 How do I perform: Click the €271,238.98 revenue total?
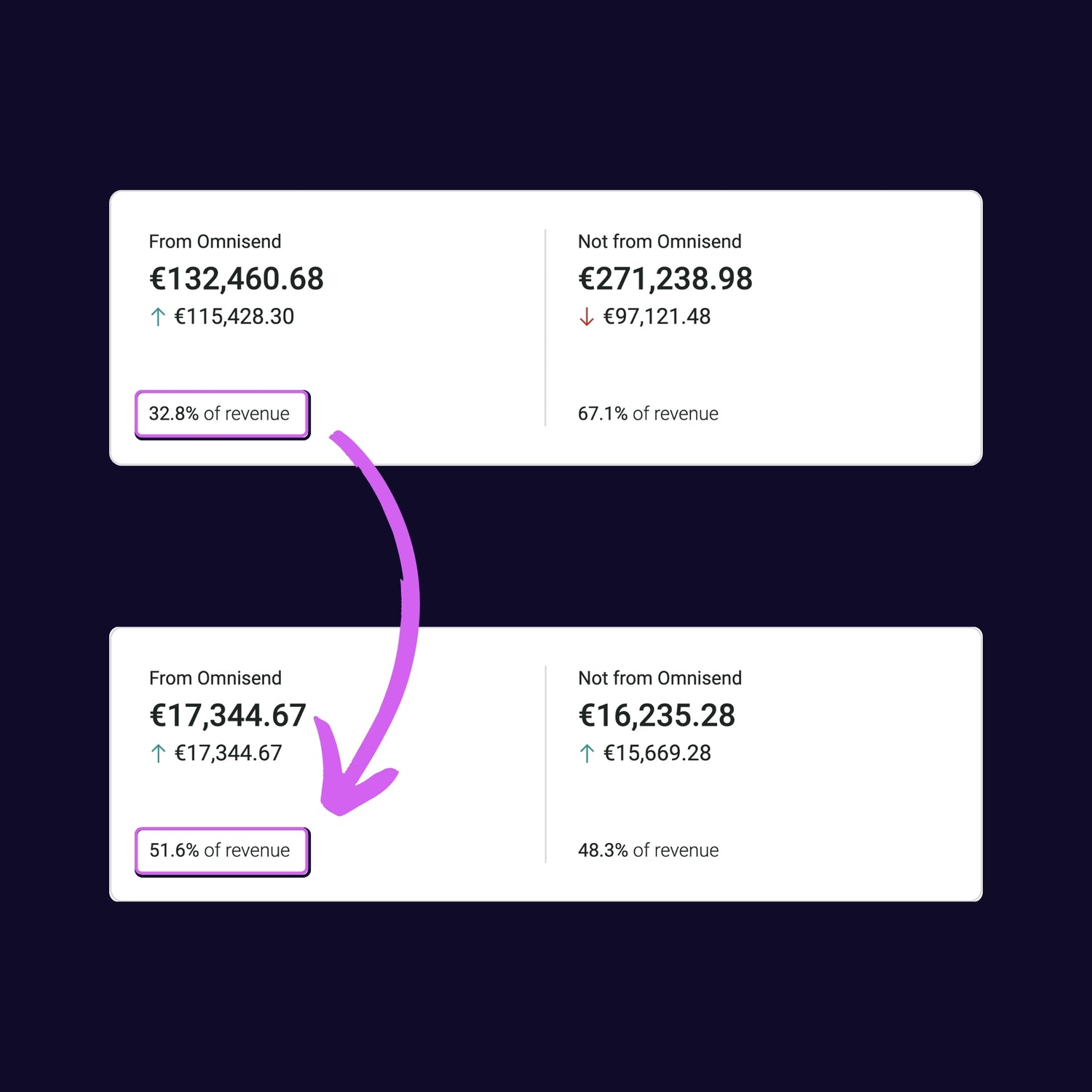pyautogui.click(x=665, y=279)
